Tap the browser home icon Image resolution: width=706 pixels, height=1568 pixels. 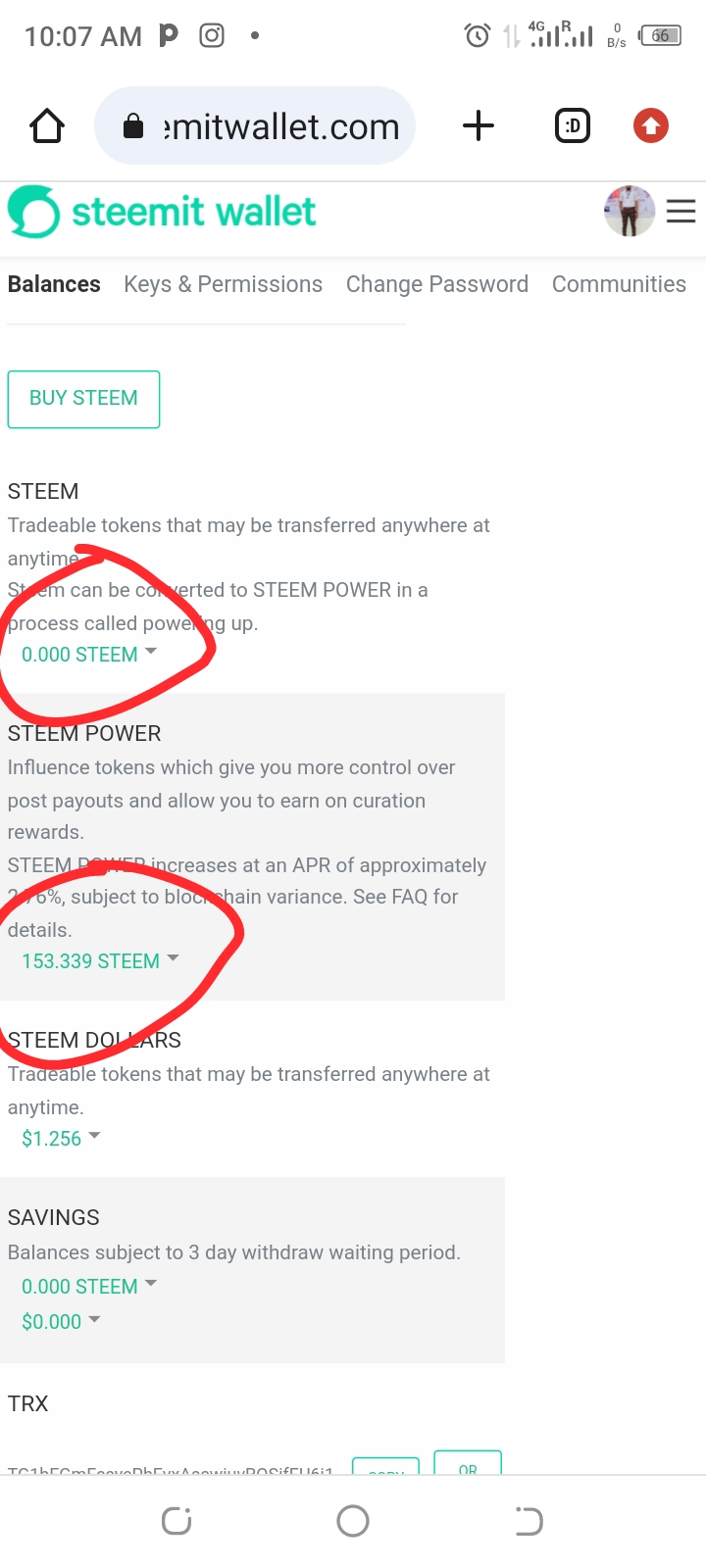[x=47, y=126]
